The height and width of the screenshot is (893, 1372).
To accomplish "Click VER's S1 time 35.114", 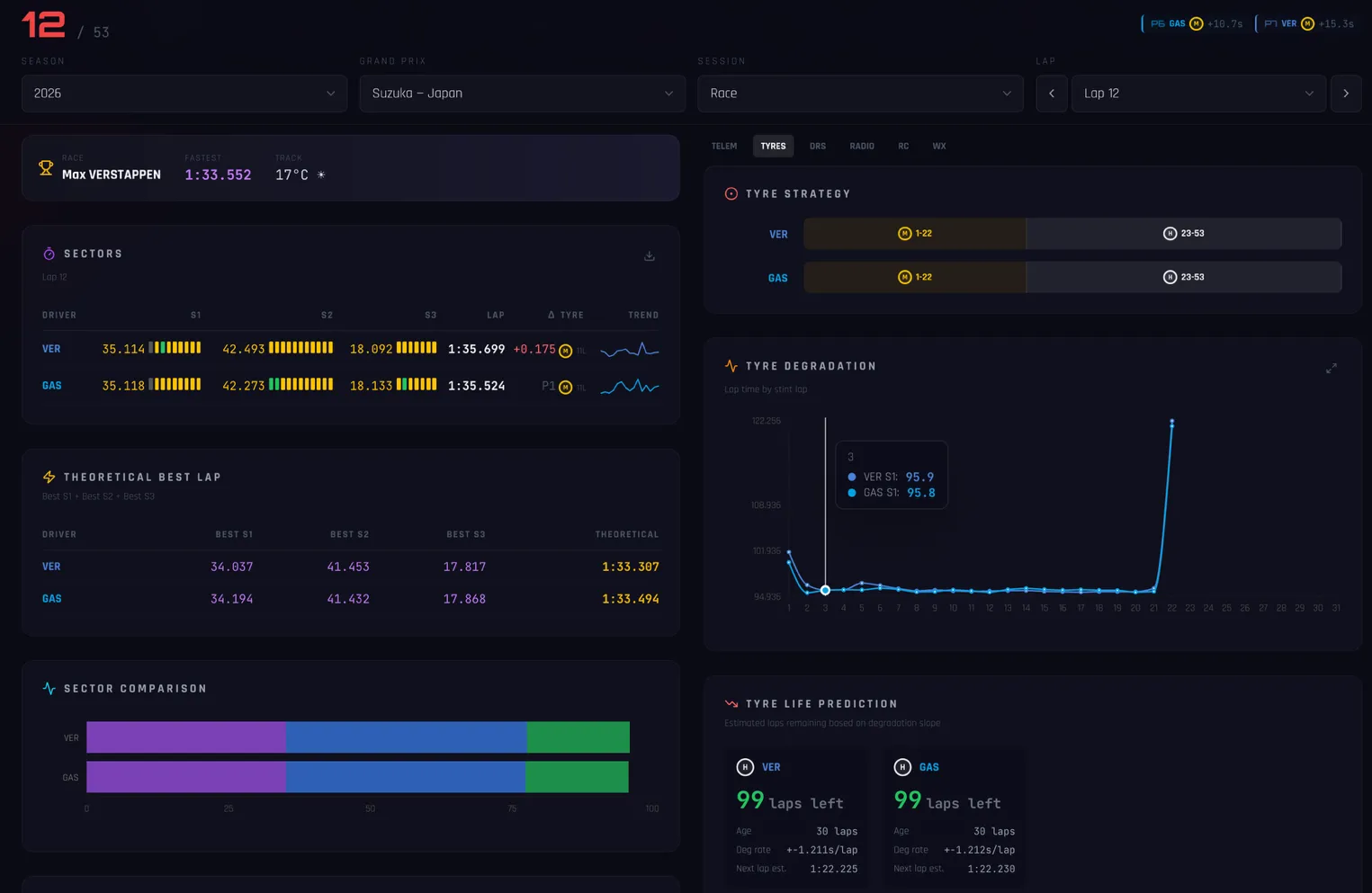I will click(123, 349).
